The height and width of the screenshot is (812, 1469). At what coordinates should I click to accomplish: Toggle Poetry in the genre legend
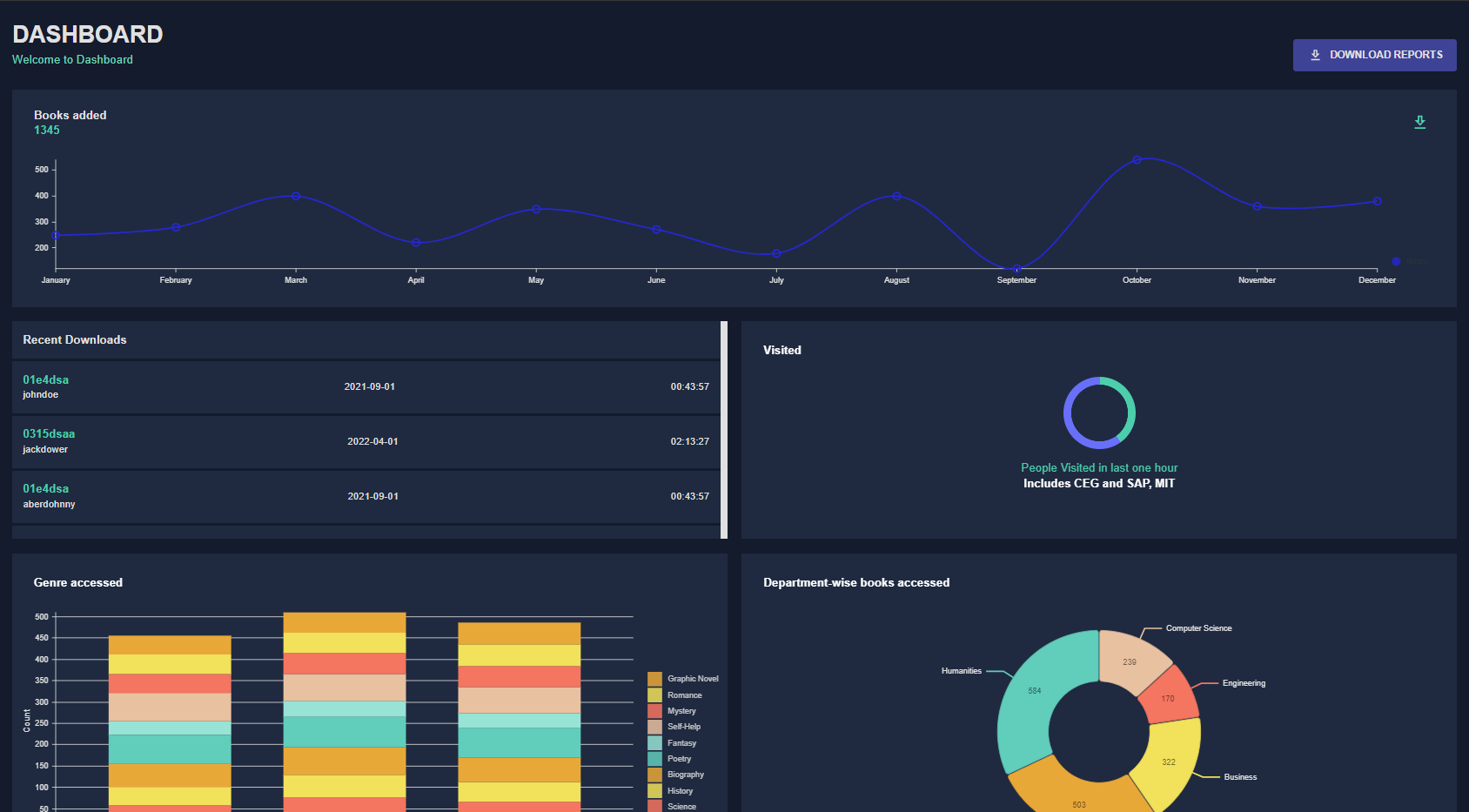[x=669, y=759]
